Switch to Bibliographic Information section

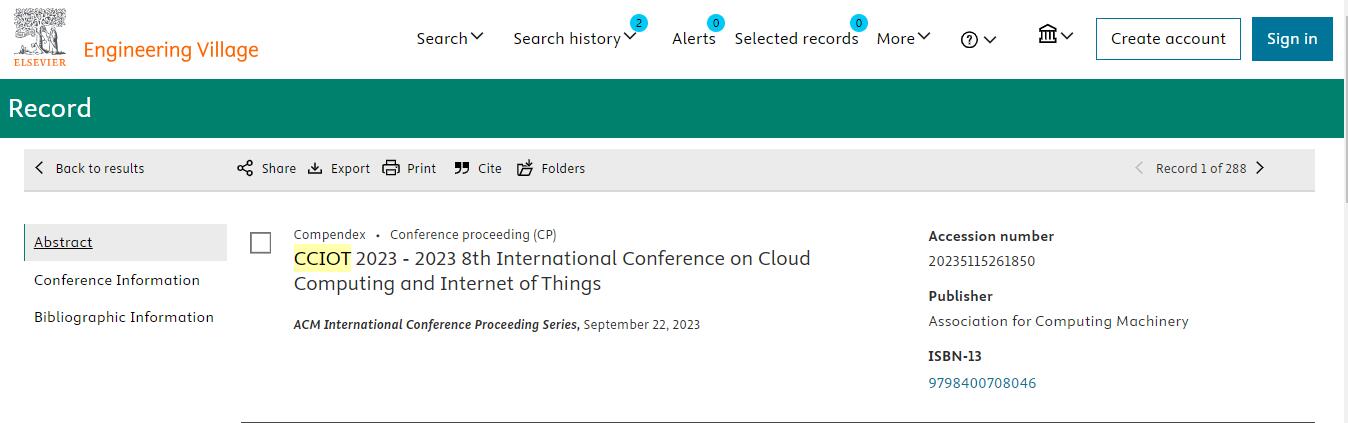click(x=124, y=317)
